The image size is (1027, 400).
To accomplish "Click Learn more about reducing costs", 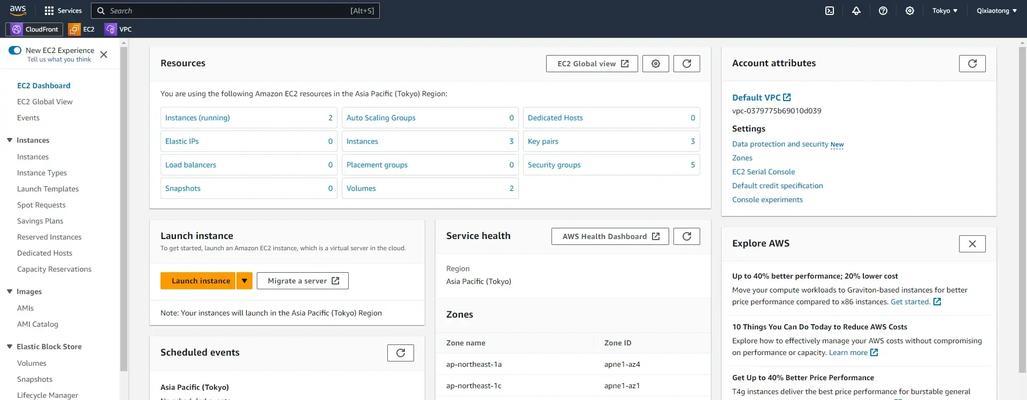I will pos(853,352).
